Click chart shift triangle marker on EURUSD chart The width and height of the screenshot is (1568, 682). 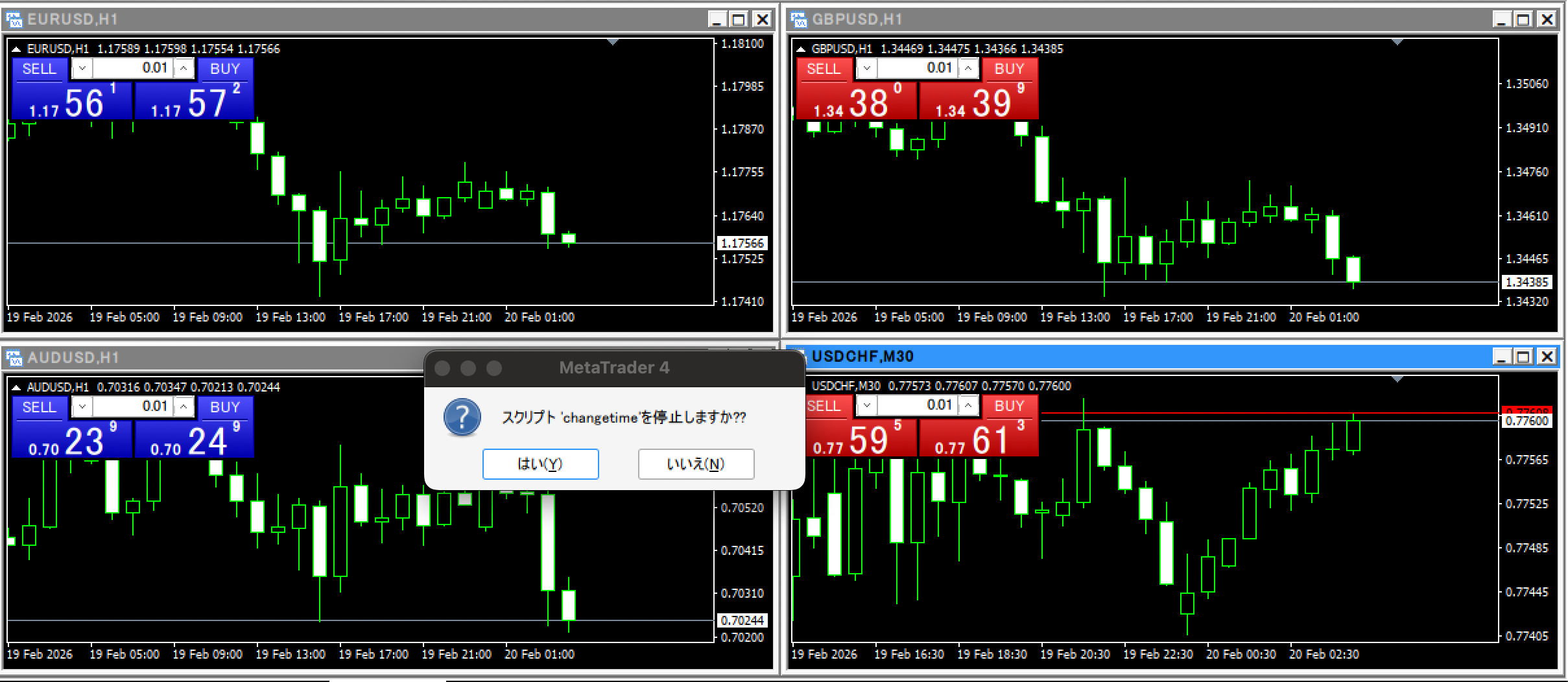pos(612,42)
